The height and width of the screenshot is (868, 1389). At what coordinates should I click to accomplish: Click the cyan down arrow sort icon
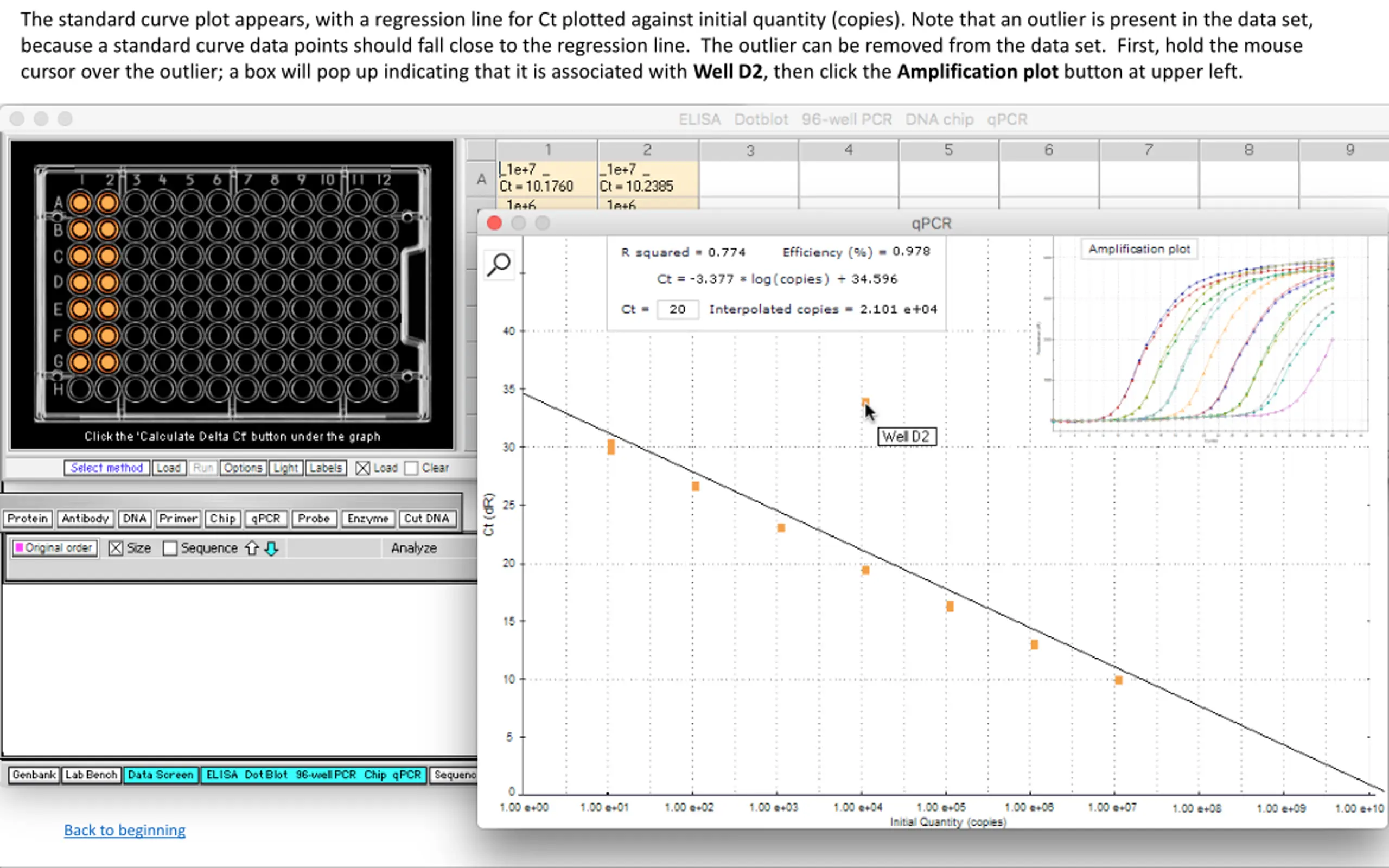tap(271, 548)
